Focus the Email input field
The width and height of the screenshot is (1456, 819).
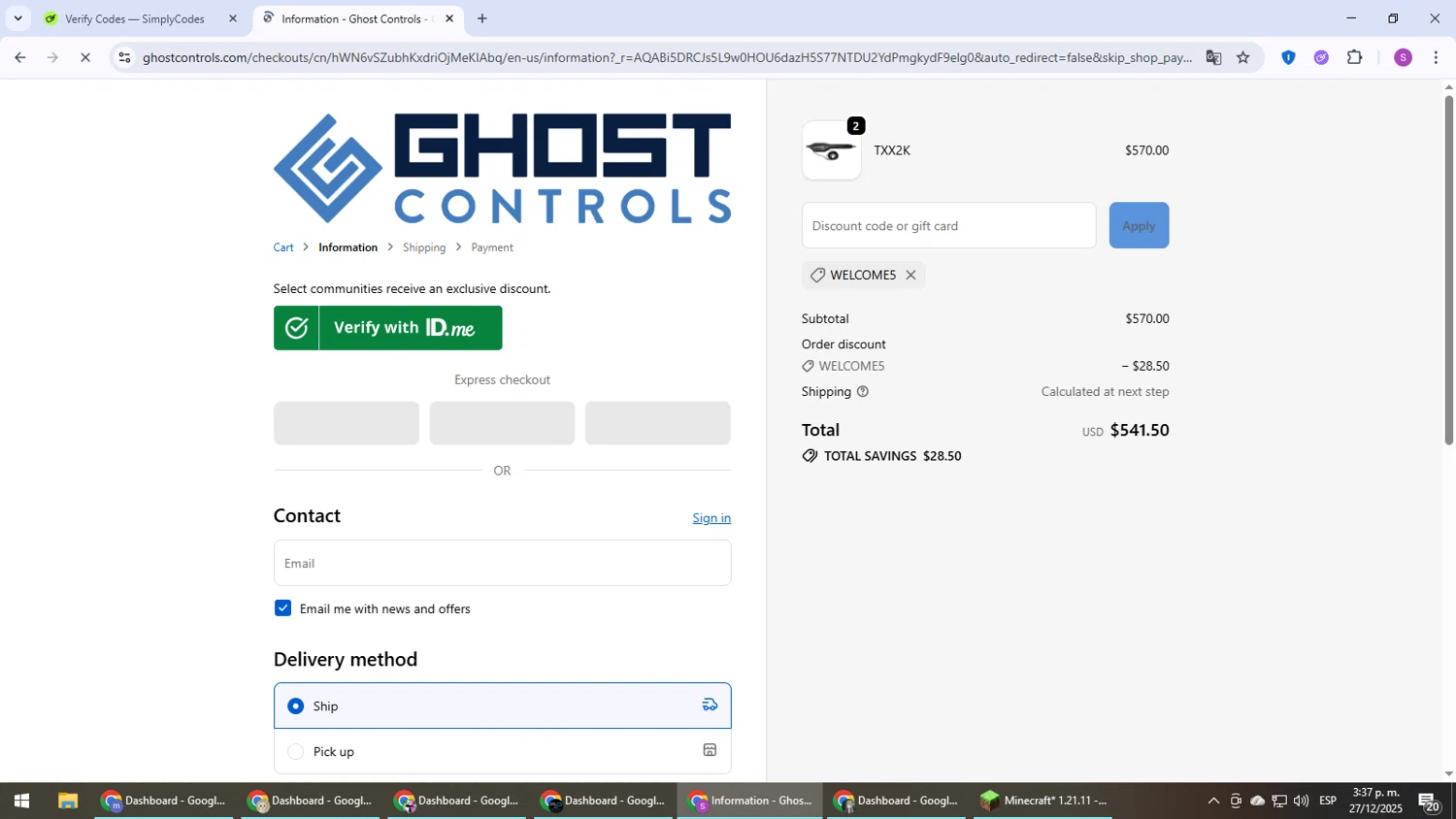click(502, 563)
